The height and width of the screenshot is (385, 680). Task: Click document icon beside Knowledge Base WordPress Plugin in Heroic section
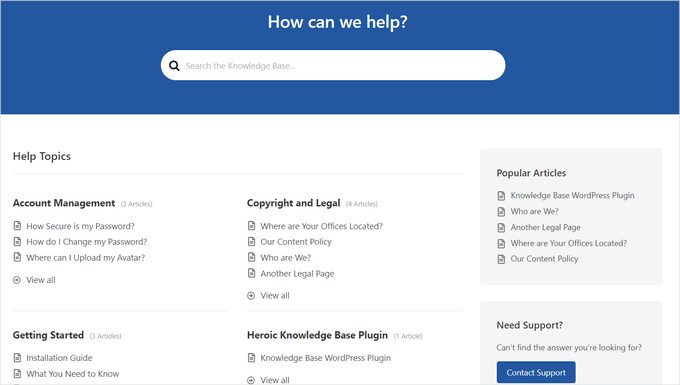click(x=252, y=358)
